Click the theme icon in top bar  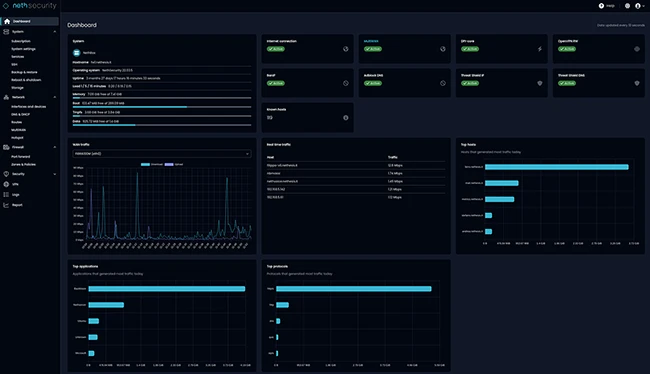[627, 6]
